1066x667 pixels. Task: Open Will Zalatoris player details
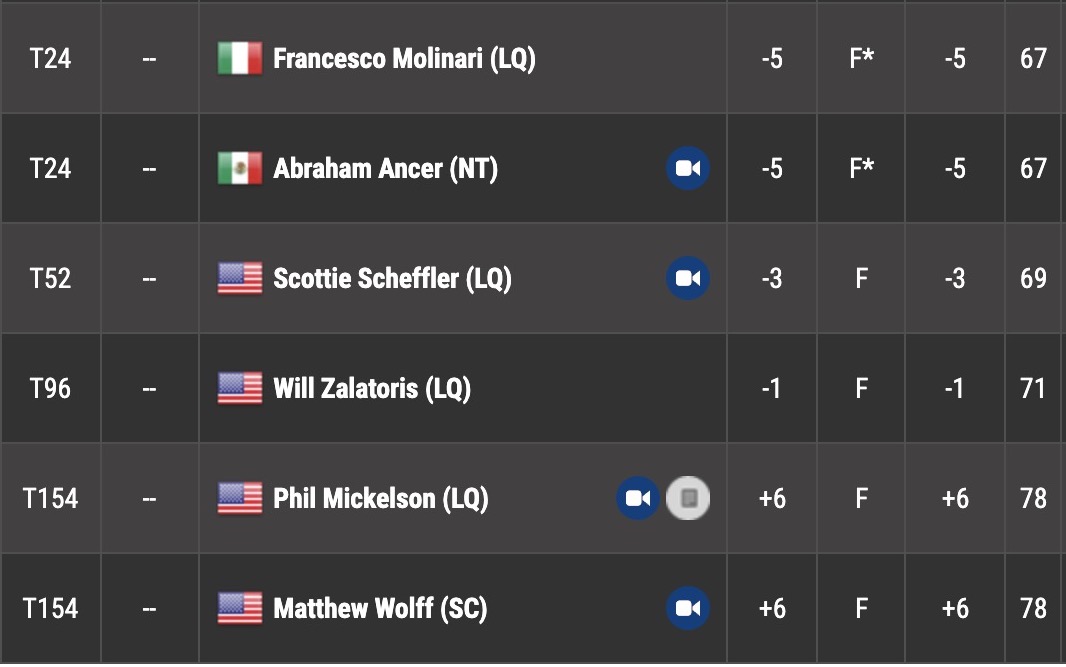pyautogui.click(x=371, y=388)
